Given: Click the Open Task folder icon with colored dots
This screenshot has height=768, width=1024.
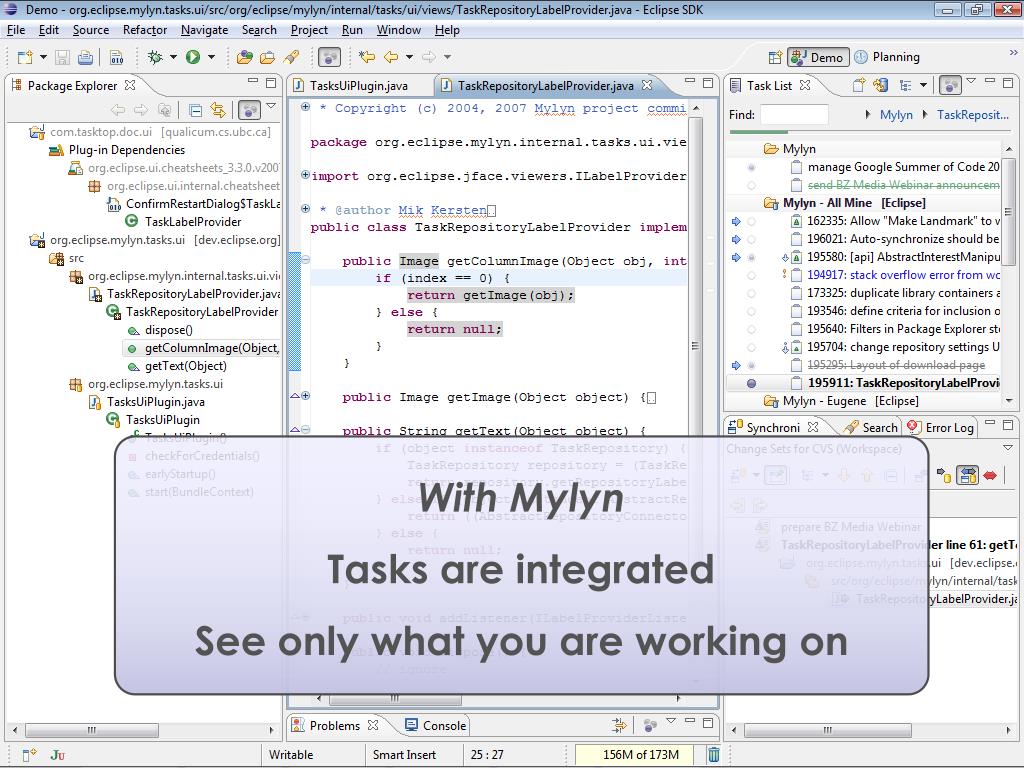Looking at the screenshot, I should coord(244,57).
